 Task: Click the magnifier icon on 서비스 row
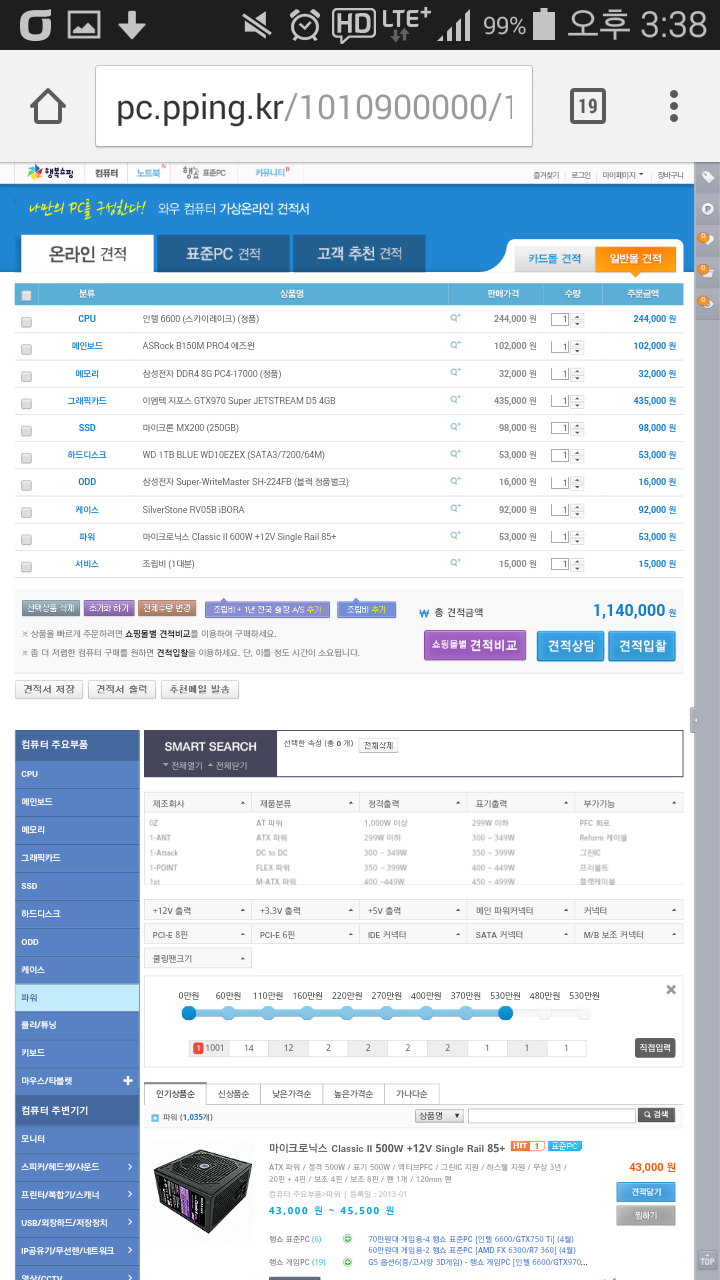456,563
